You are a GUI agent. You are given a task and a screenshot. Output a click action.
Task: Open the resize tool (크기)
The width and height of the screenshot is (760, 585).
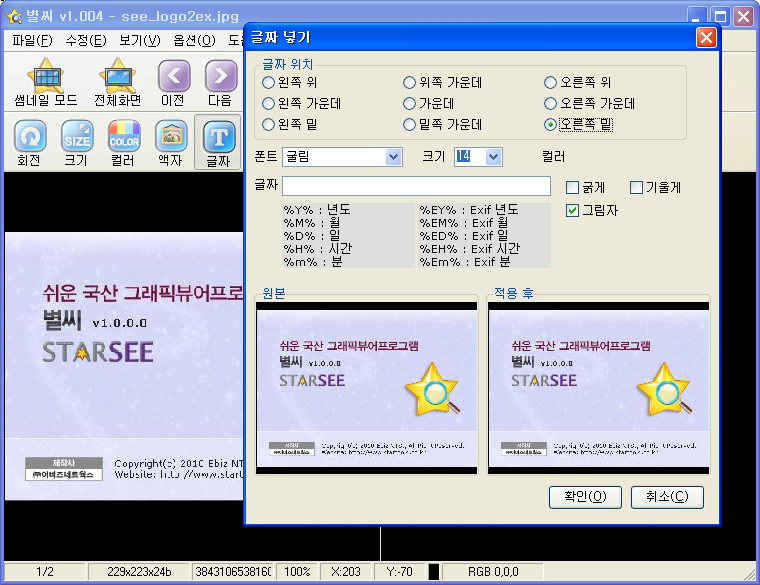[77, 143]
